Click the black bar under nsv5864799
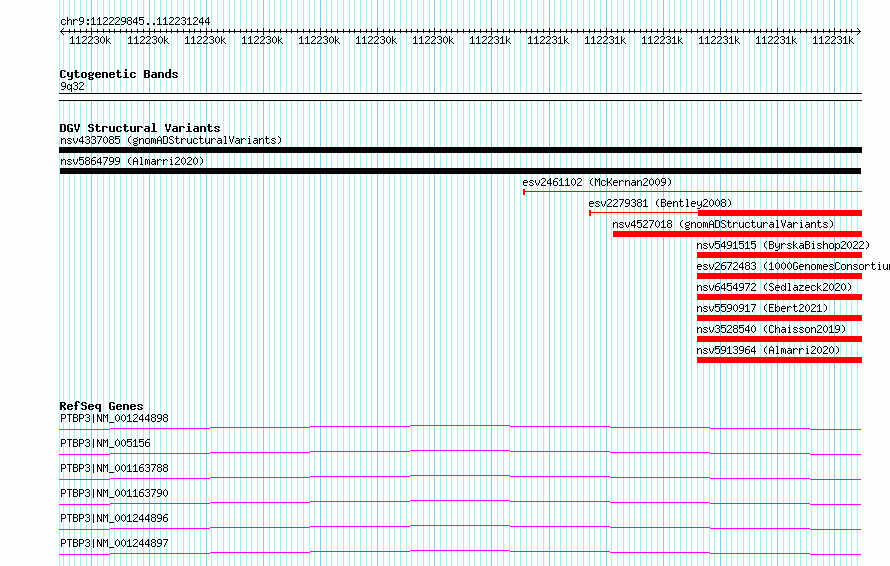Image resolution: width=890 pixels, height=566 pixels. coord(460,171)
